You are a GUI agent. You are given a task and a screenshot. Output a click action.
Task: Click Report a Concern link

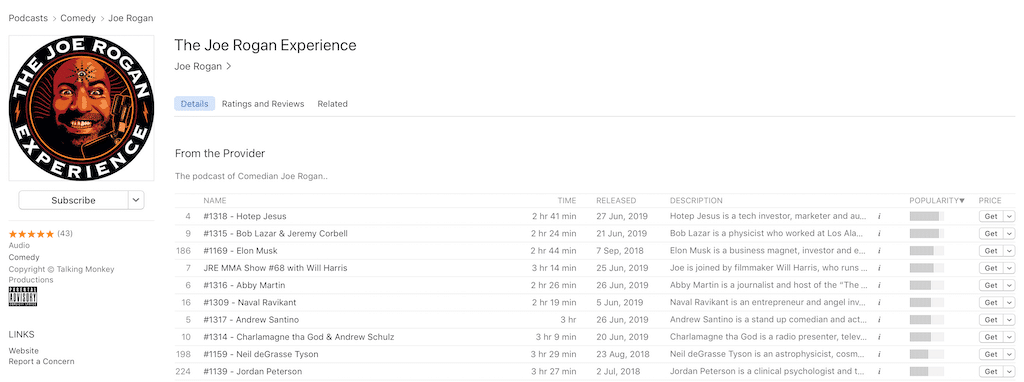pyautogui.click(x=41, y=362)
